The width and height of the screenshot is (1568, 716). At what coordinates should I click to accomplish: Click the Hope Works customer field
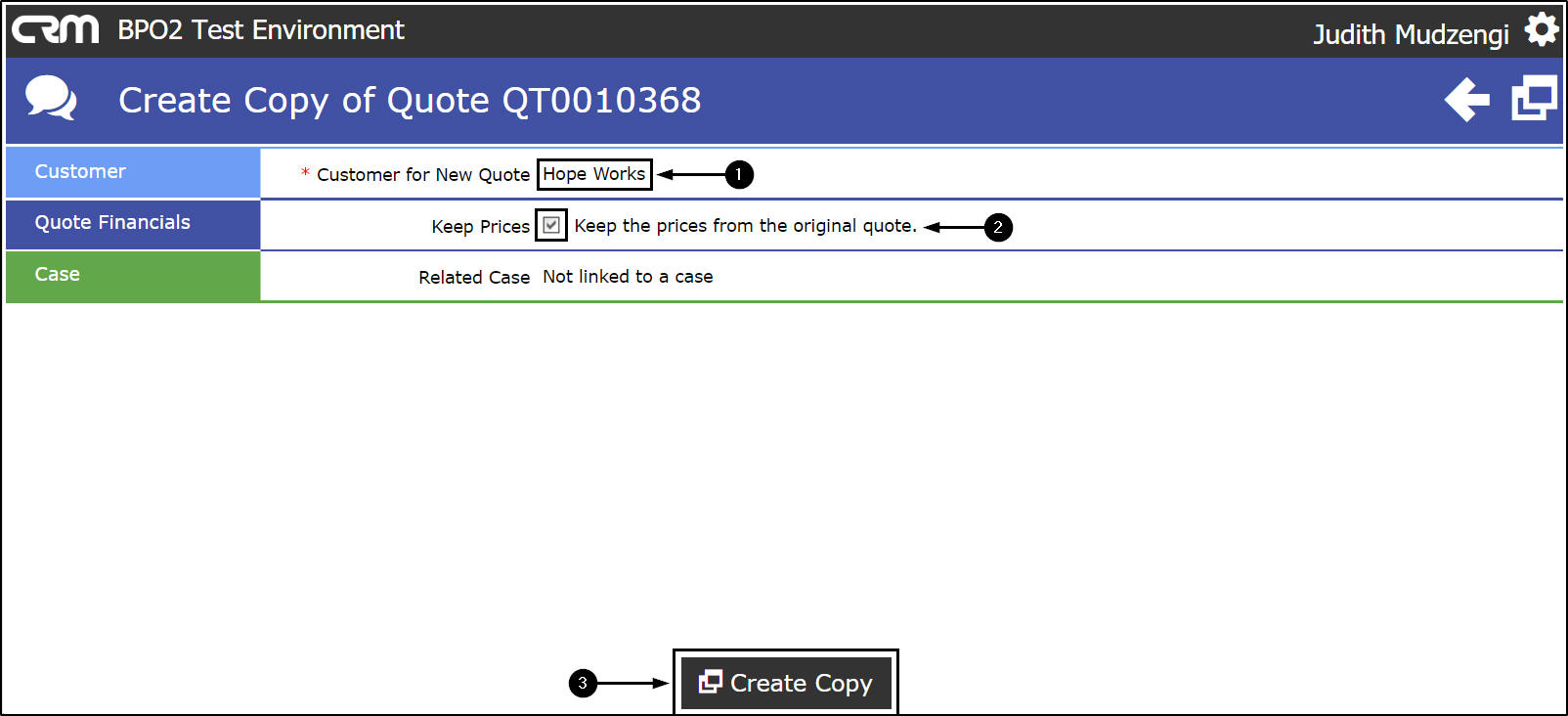click(x=594, y=174)
